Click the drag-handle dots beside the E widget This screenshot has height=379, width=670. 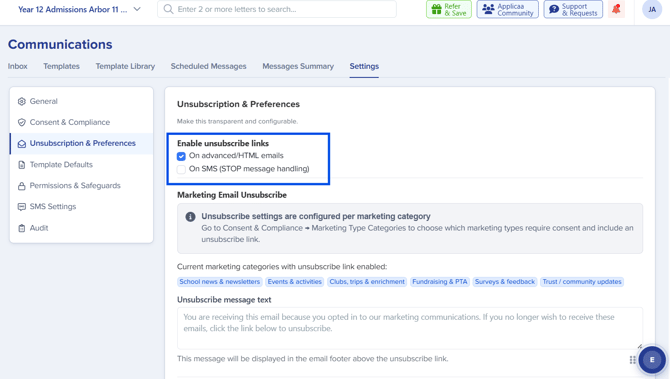[632, 360]
